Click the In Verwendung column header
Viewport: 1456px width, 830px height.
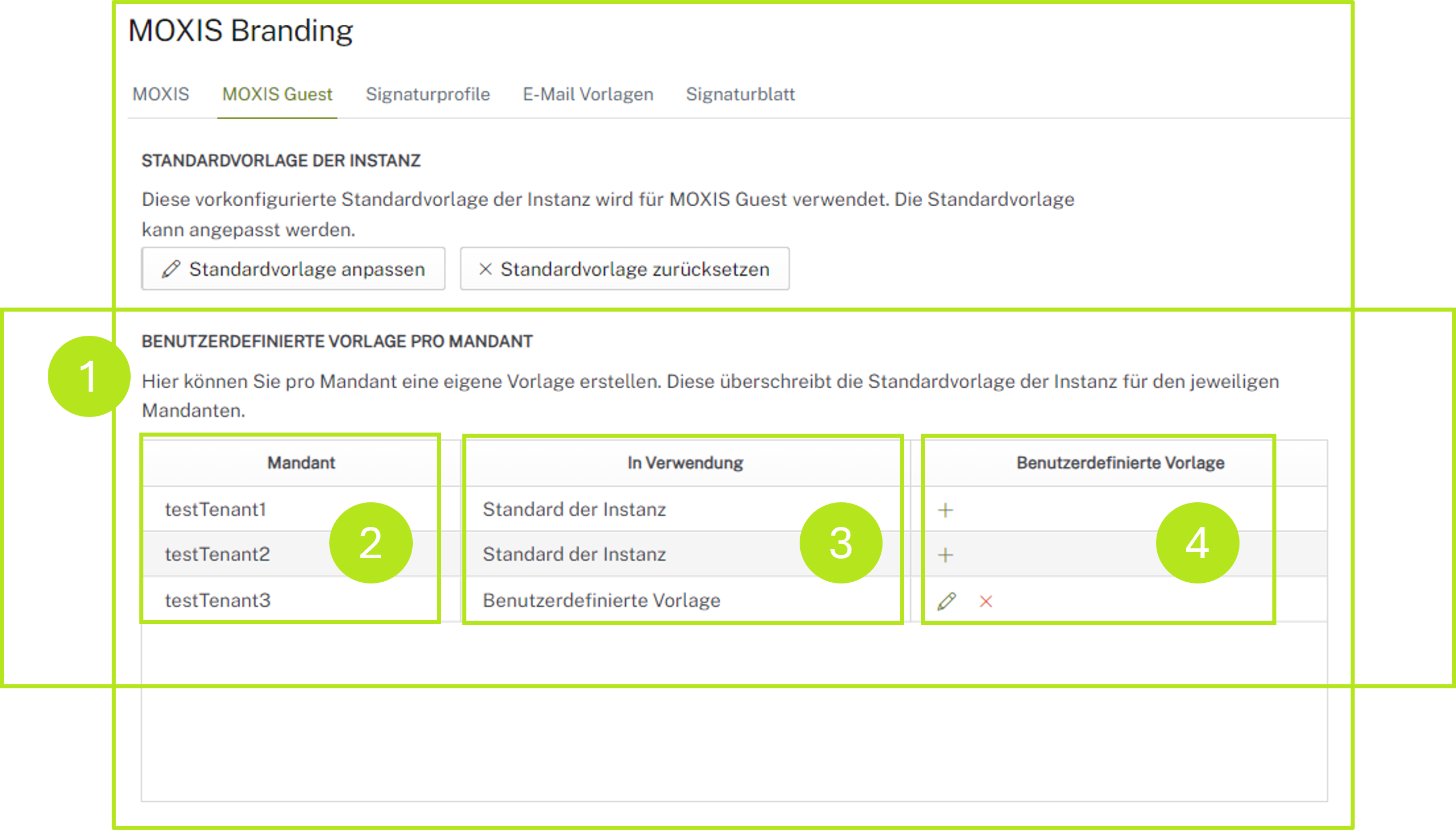(685, 463)
